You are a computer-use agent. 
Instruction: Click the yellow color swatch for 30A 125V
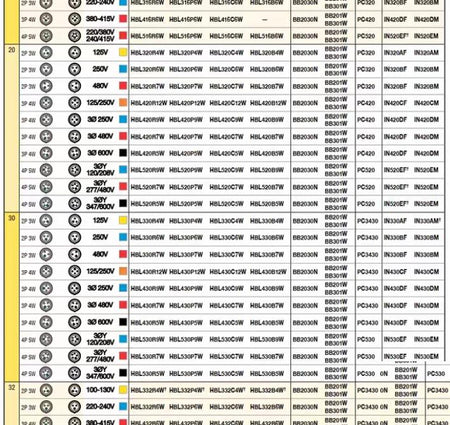(x=123, y=220)
